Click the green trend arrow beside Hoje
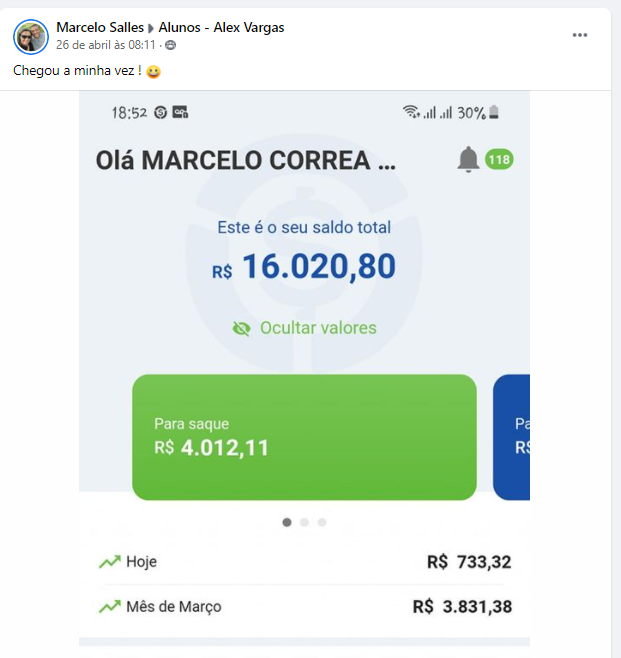 109,562
